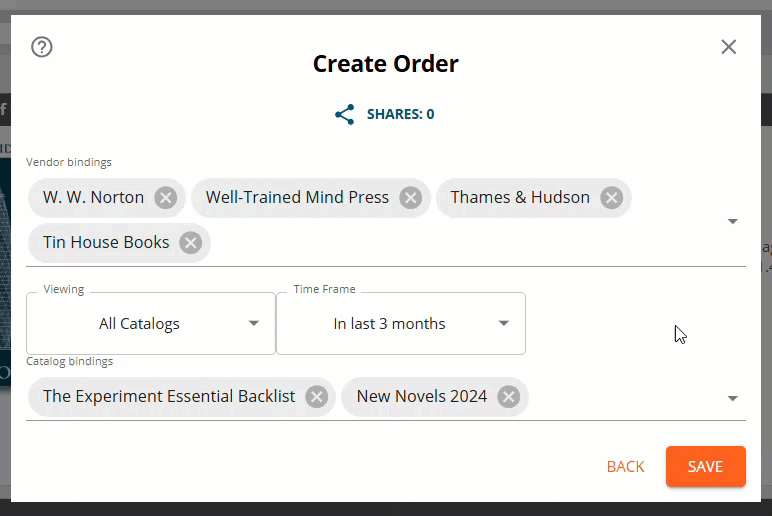The height and width of the screenshot is (516, 772).
Task: Remove the New Novels 2024 chip
Action: coord(508,397)
